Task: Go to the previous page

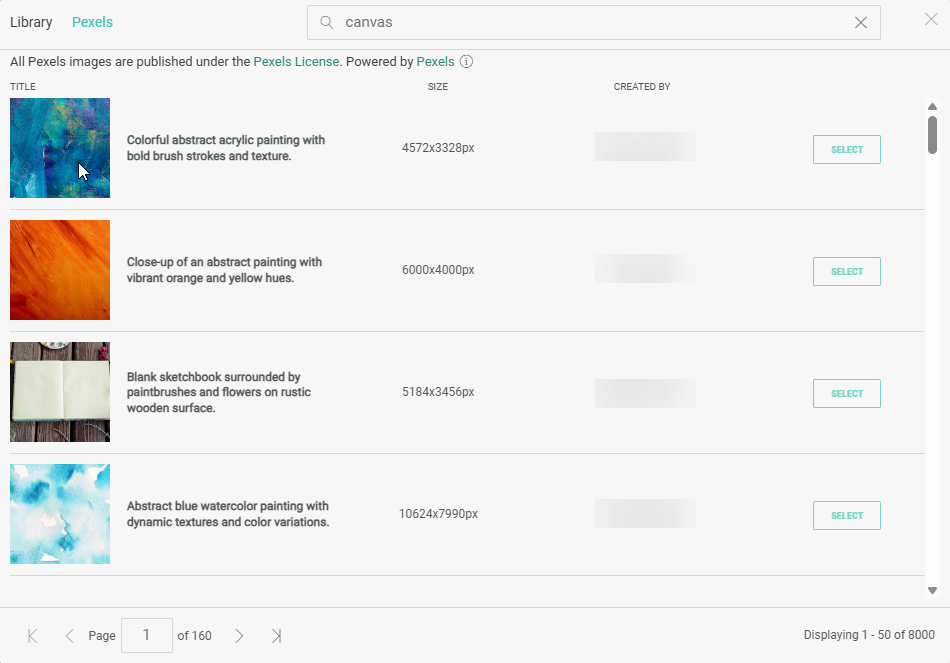Action: [69, 636]
